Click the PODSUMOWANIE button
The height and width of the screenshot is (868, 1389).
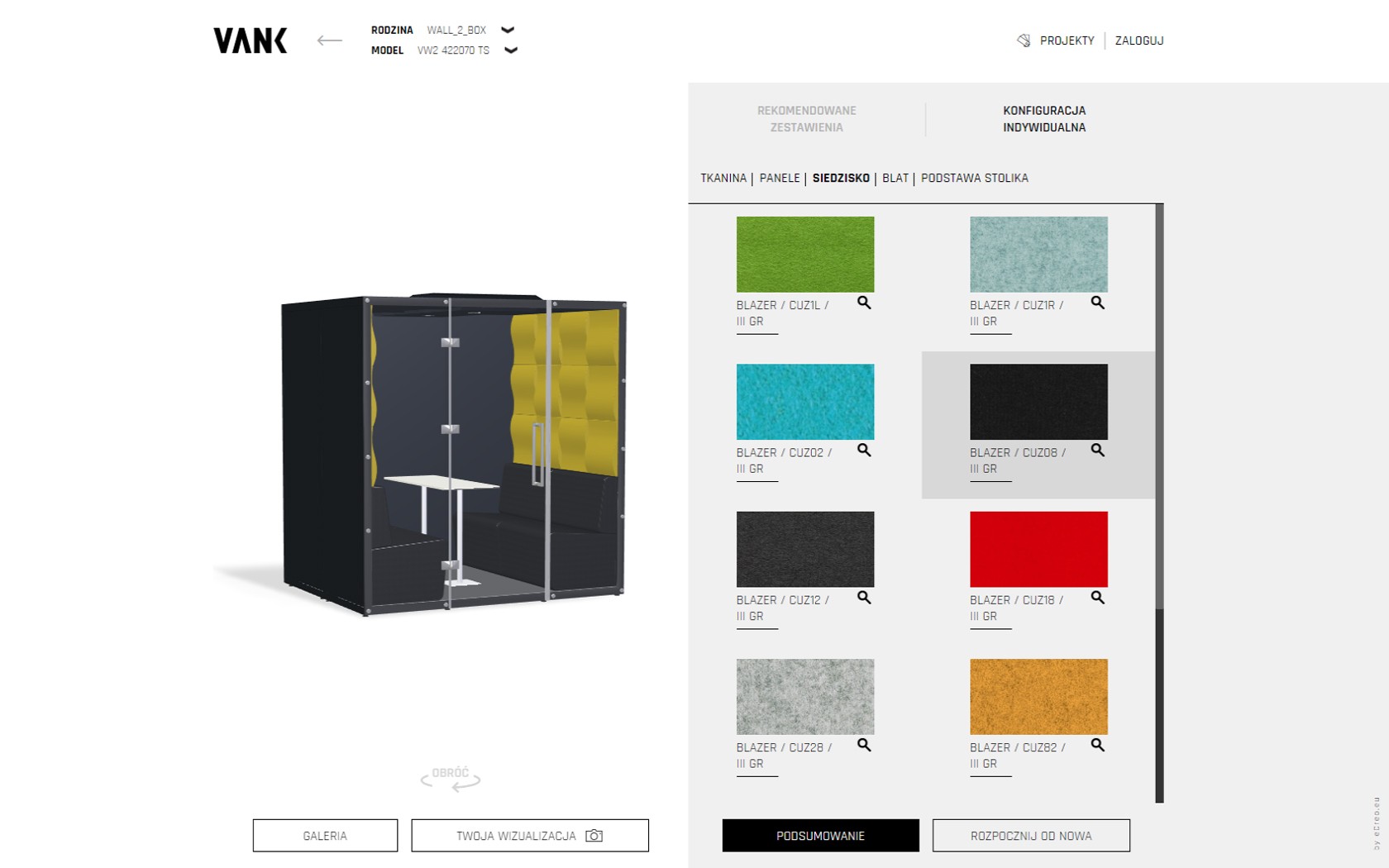820,836
